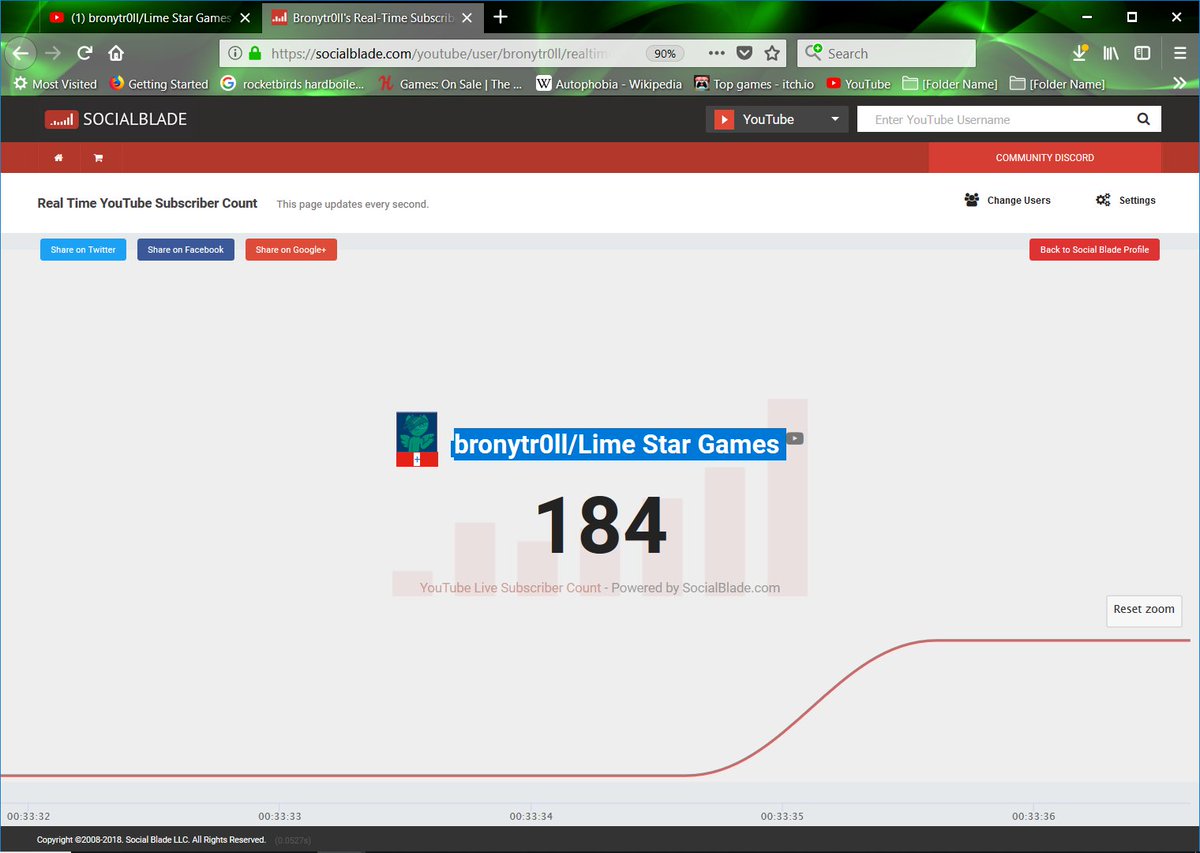Screen dimensions: 1200x853
Task: Click the green padlock security icon
Action: click(255, 53)
